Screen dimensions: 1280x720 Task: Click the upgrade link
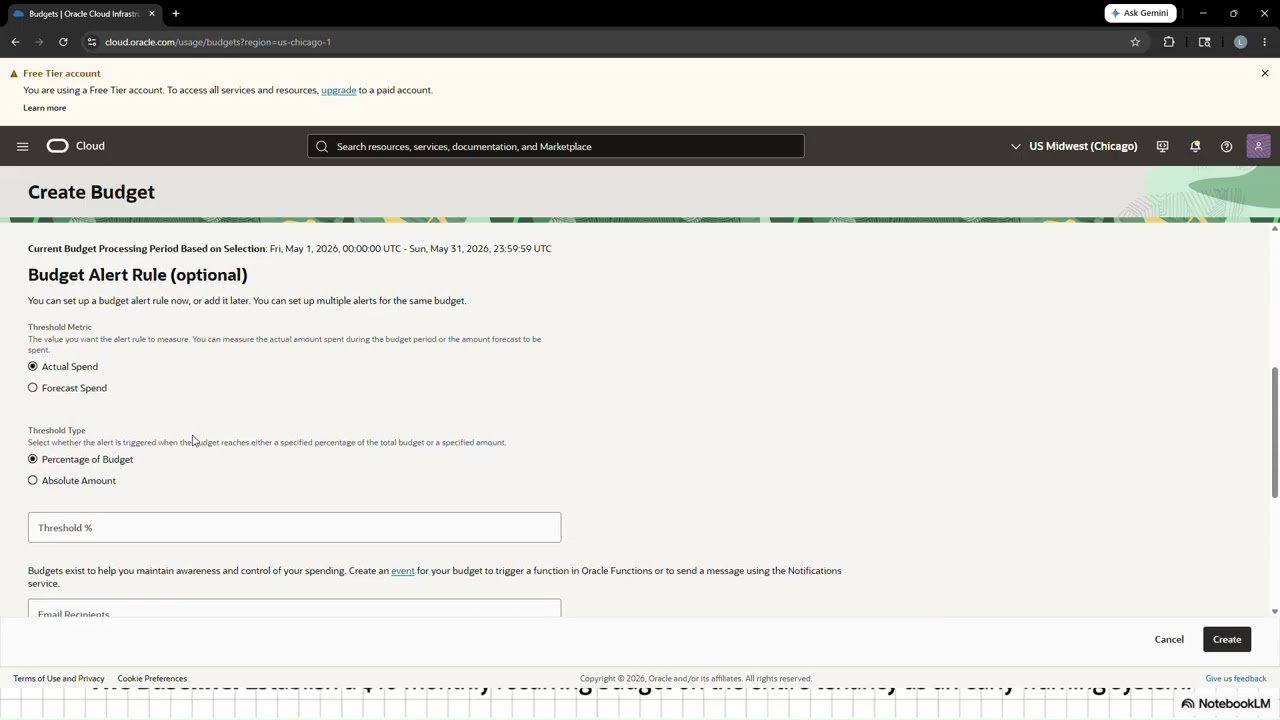(338, 90)
